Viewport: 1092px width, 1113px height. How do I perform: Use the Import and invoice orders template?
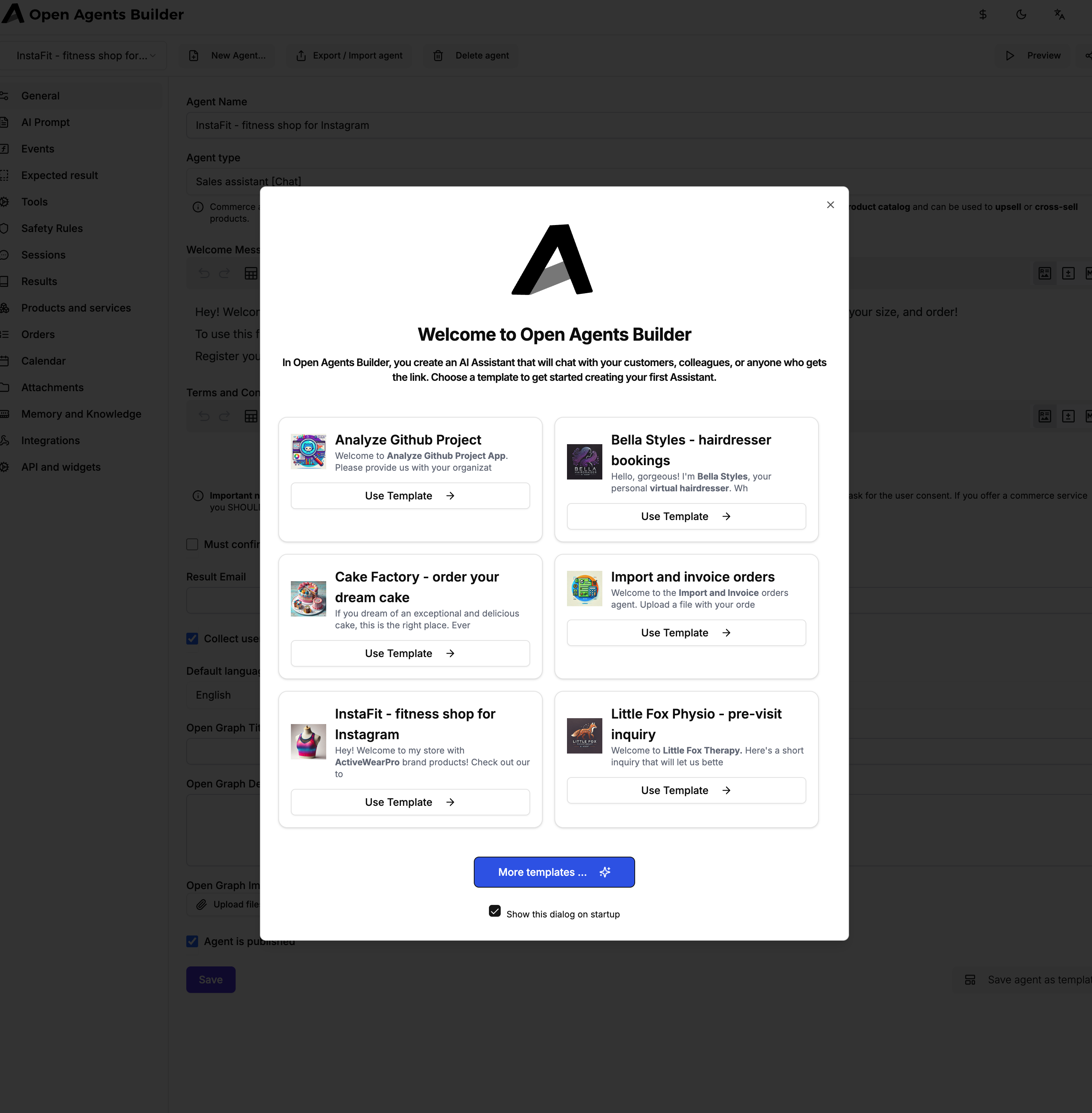click(x=686, y=633)
